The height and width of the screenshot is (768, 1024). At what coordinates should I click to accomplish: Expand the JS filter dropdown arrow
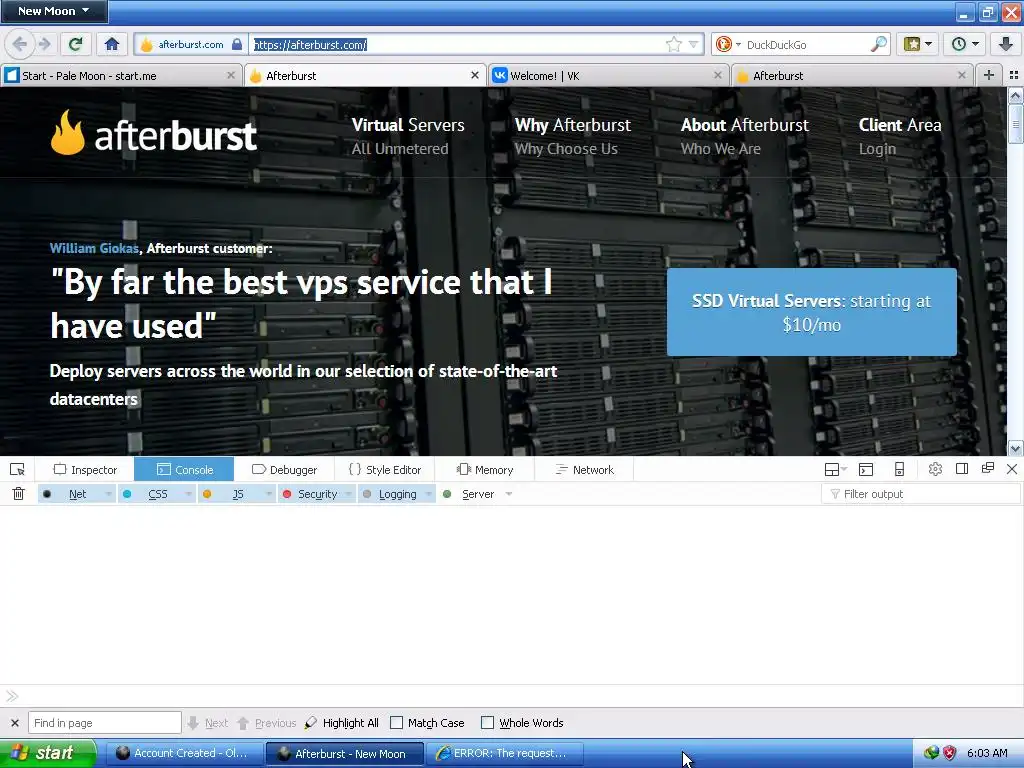[268, 494]
